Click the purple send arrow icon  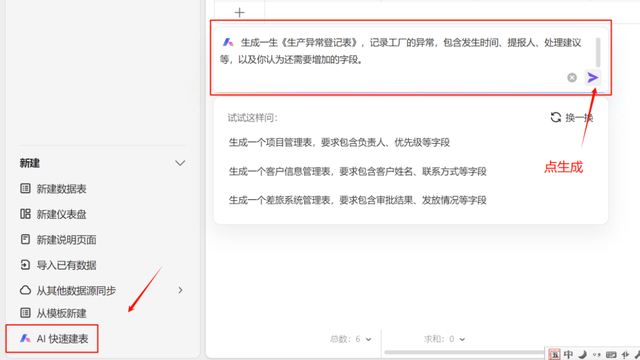[593, 78]
